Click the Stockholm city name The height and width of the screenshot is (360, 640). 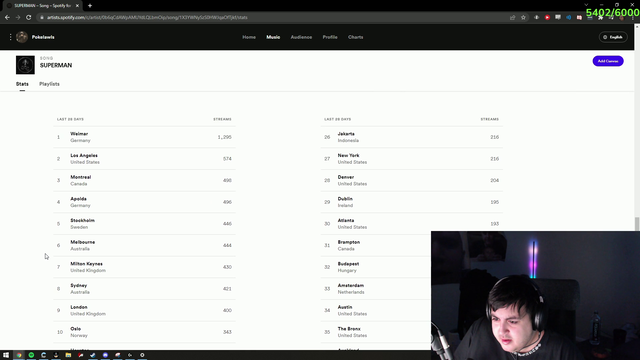[x=82, y=220]
